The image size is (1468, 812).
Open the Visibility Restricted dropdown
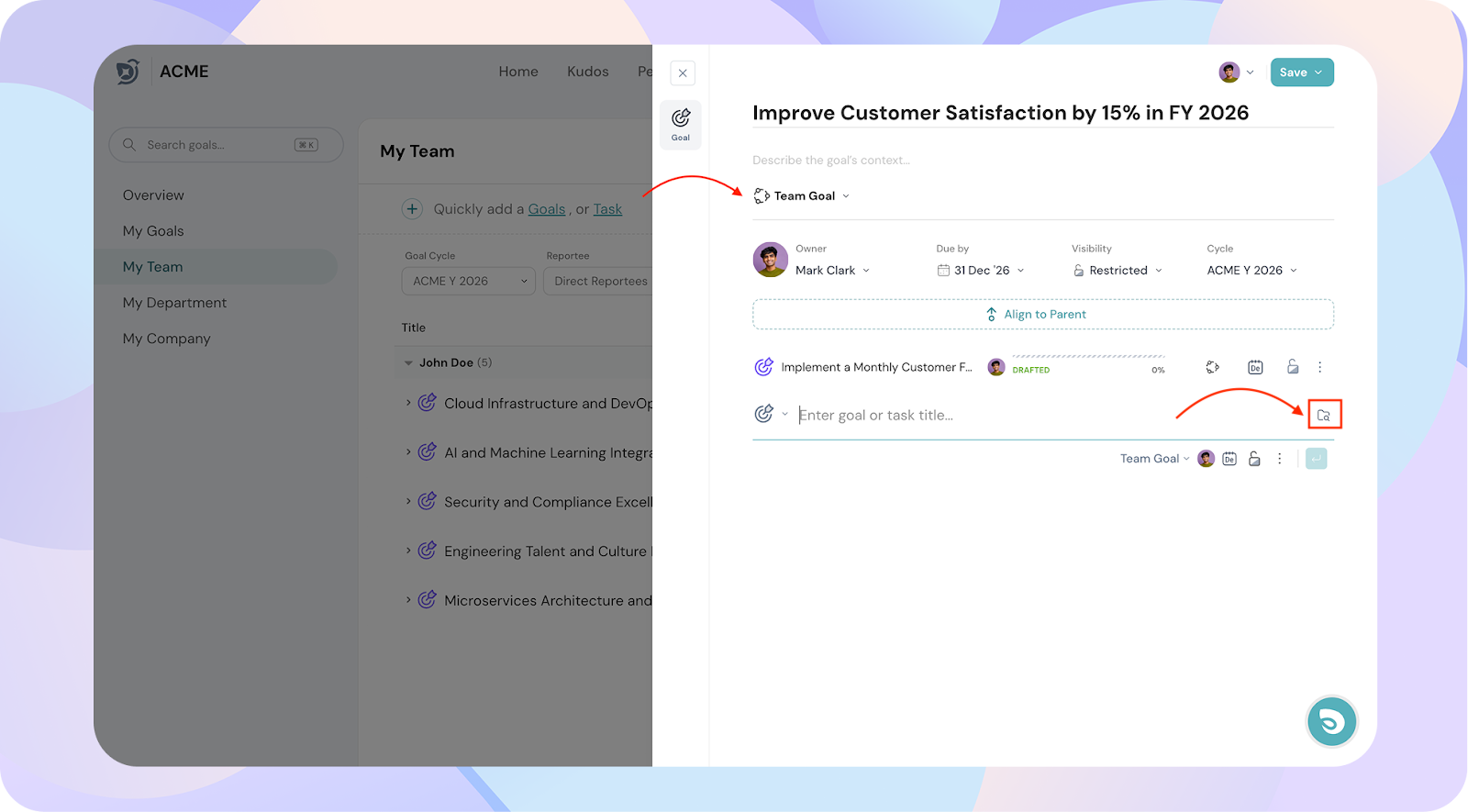coord(1118,271)
